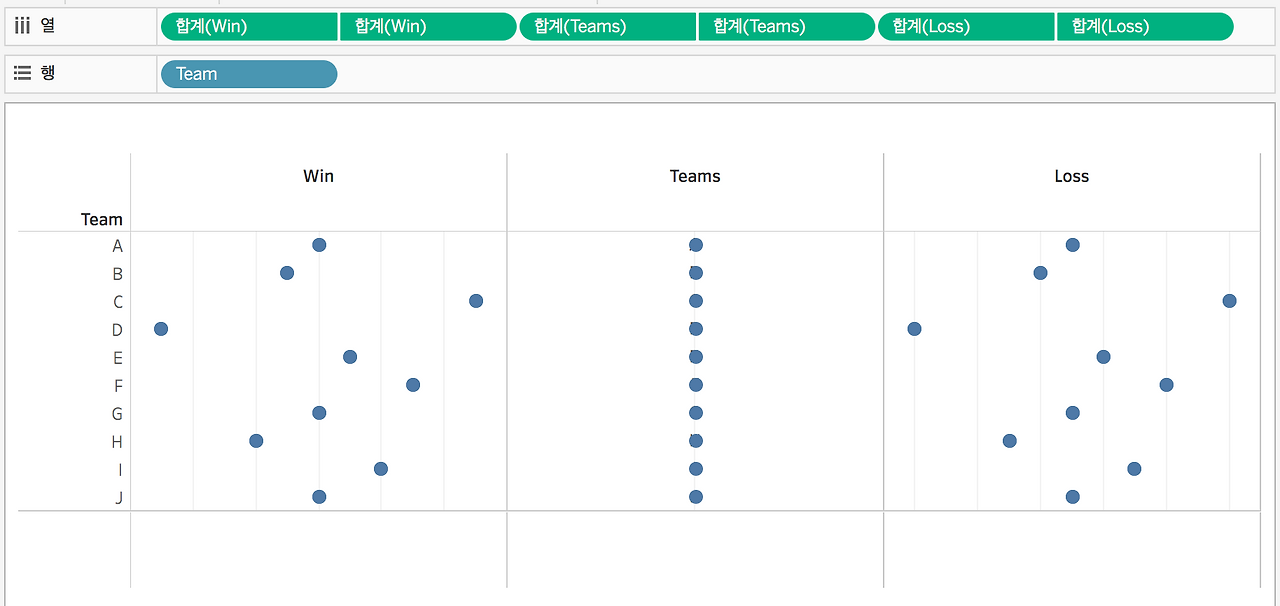Click team D's dot in Win pane

click(161, 329)
